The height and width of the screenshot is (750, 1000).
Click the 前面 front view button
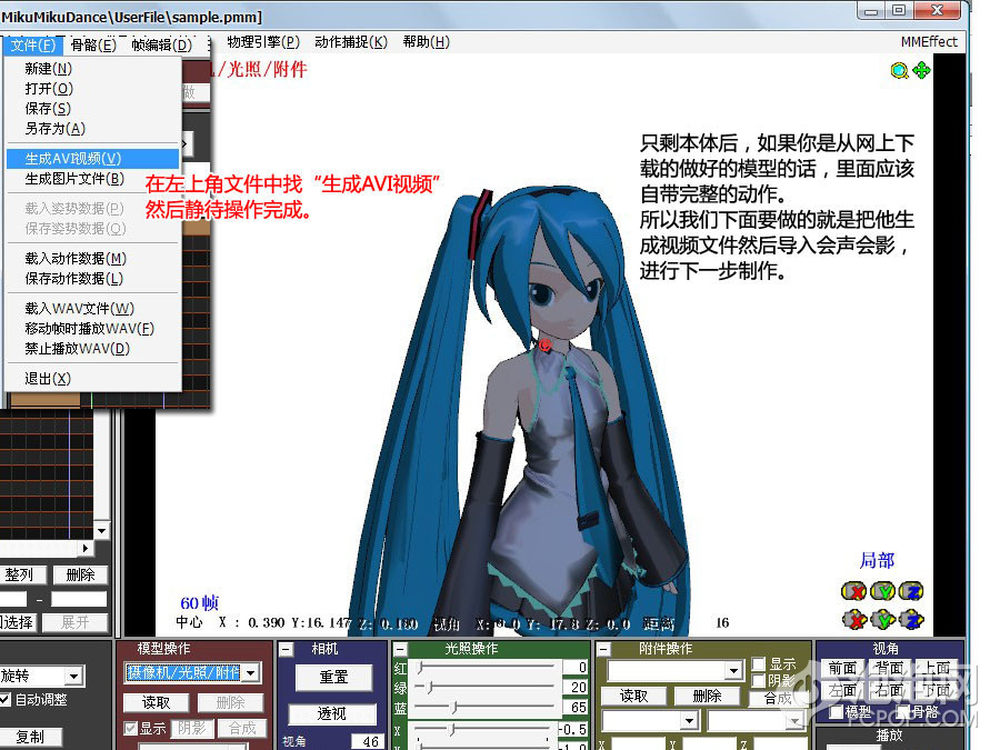coord(842,668)
